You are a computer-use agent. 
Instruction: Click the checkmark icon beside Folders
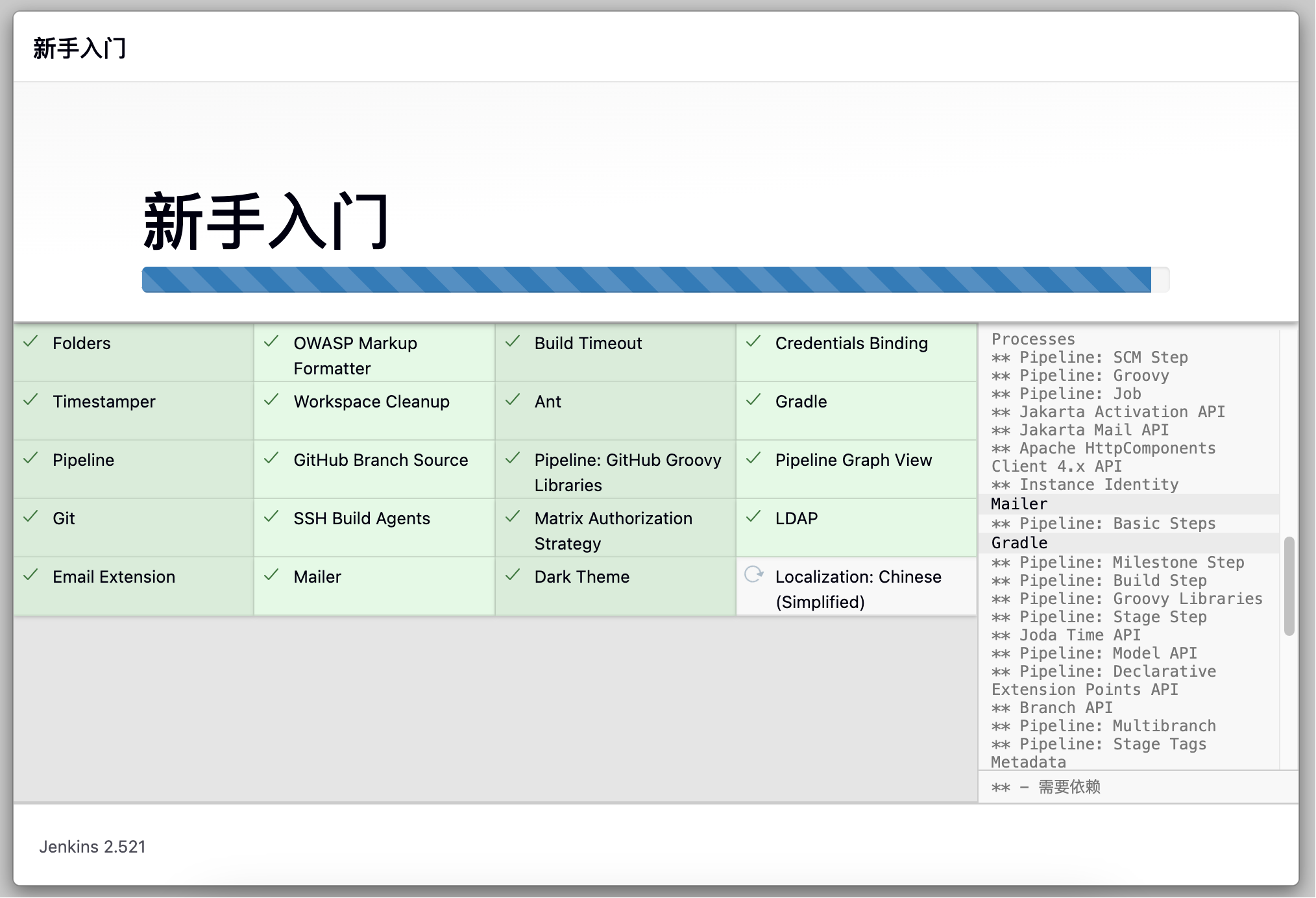(x=30, y=341)
